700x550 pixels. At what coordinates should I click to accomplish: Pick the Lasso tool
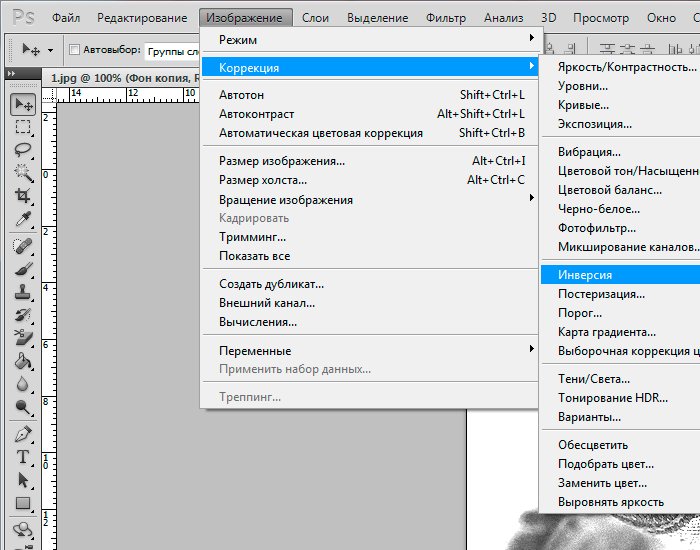tap(23, 150)
